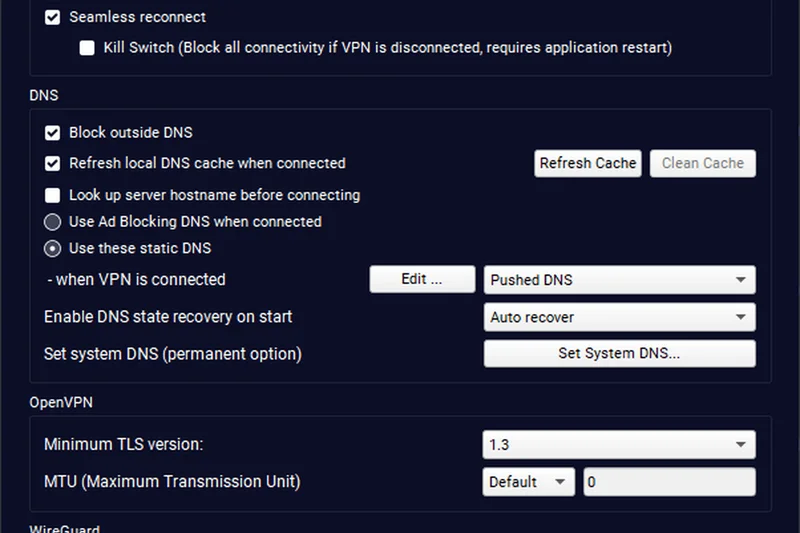
Task: Click the Refresh Cache button
Action: point(587,164)
